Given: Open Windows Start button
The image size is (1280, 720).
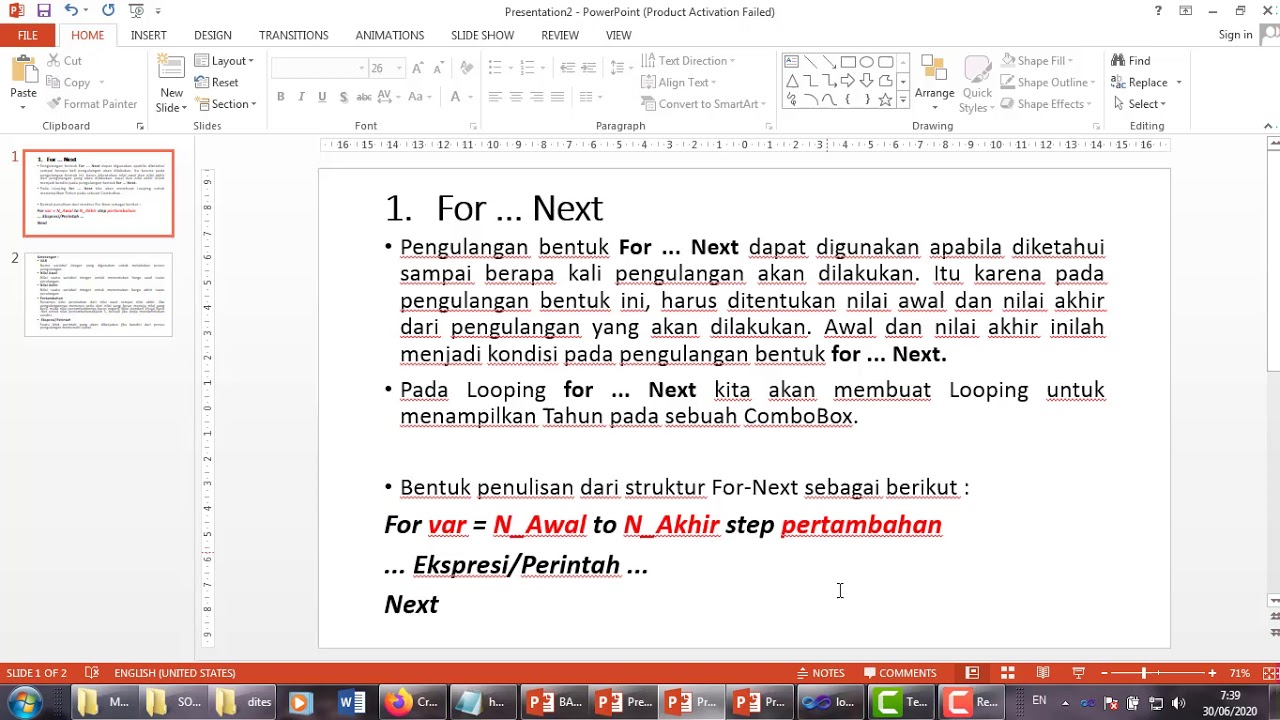Looking at the screenshot, I should coord(24,702).
